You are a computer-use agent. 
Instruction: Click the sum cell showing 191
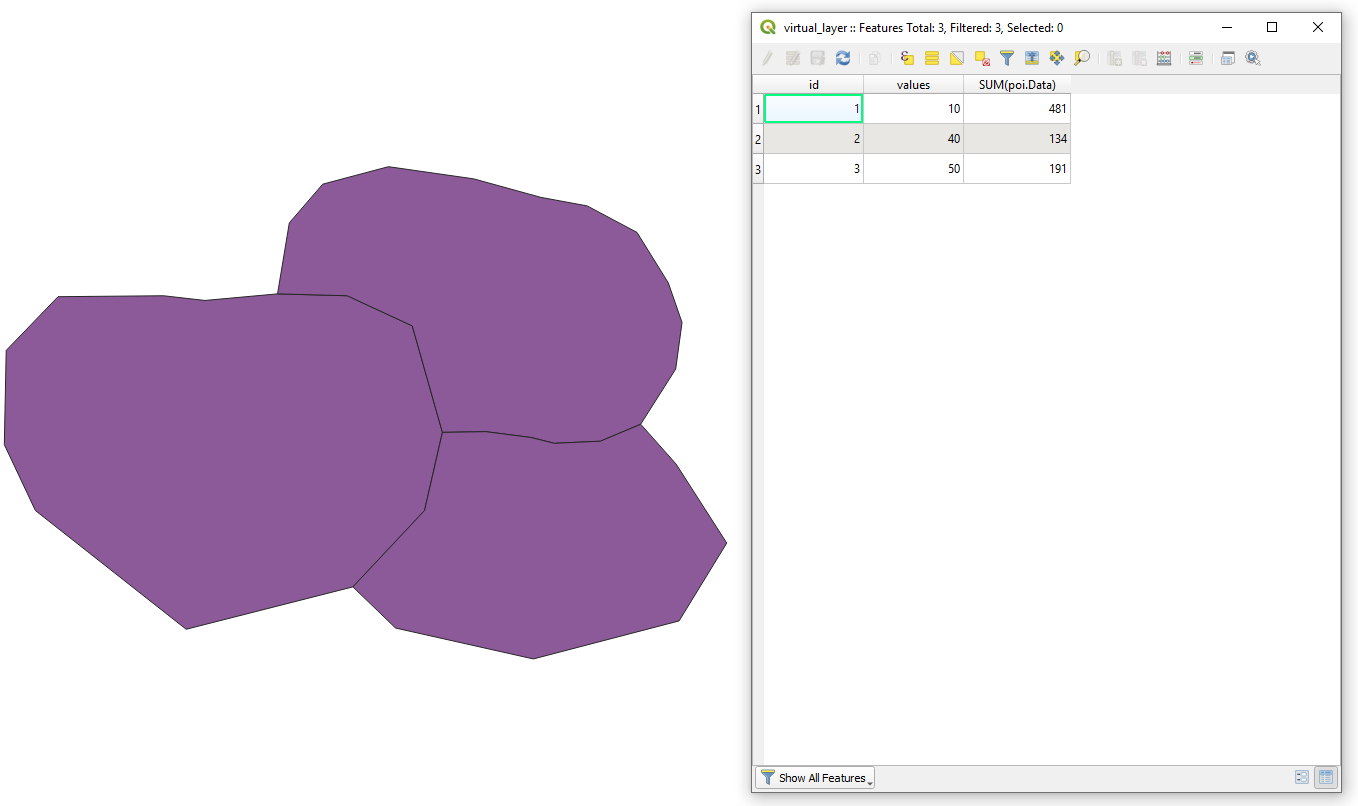[1017, 169]
